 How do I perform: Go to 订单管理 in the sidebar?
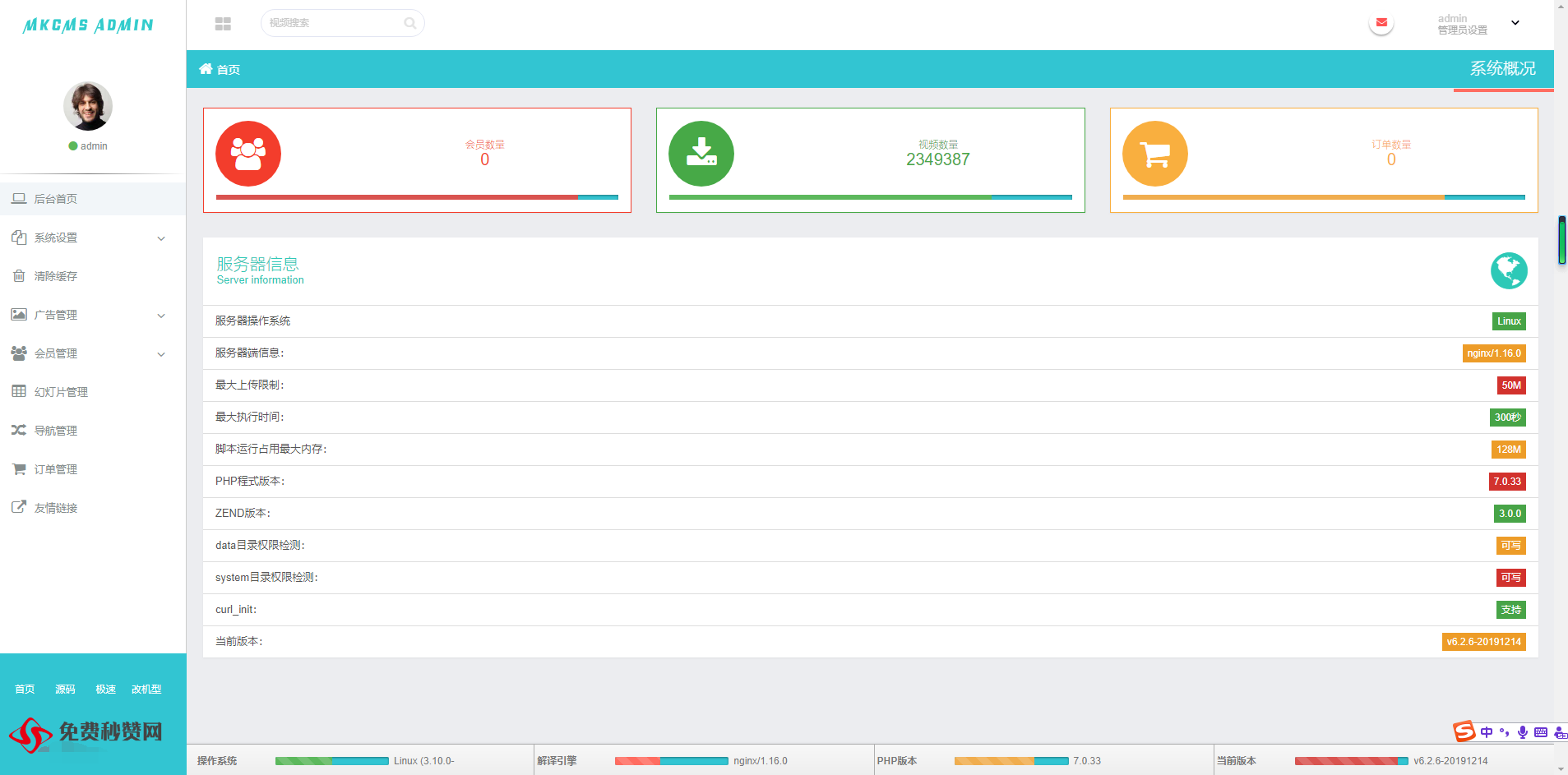coord(56,469)
